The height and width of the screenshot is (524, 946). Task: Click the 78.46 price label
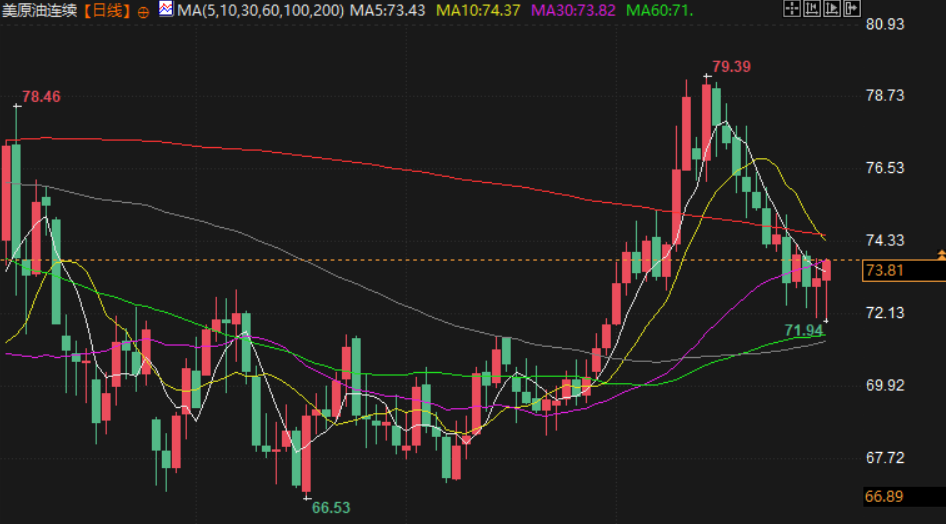click(x=41, y=96)
